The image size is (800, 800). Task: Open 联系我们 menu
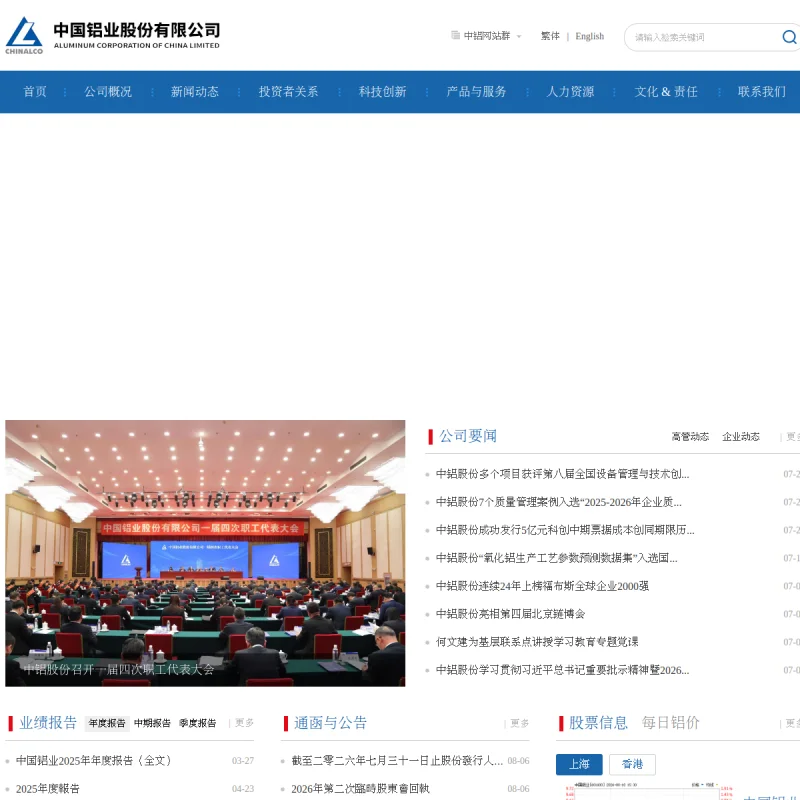click(x=761, y=92)
